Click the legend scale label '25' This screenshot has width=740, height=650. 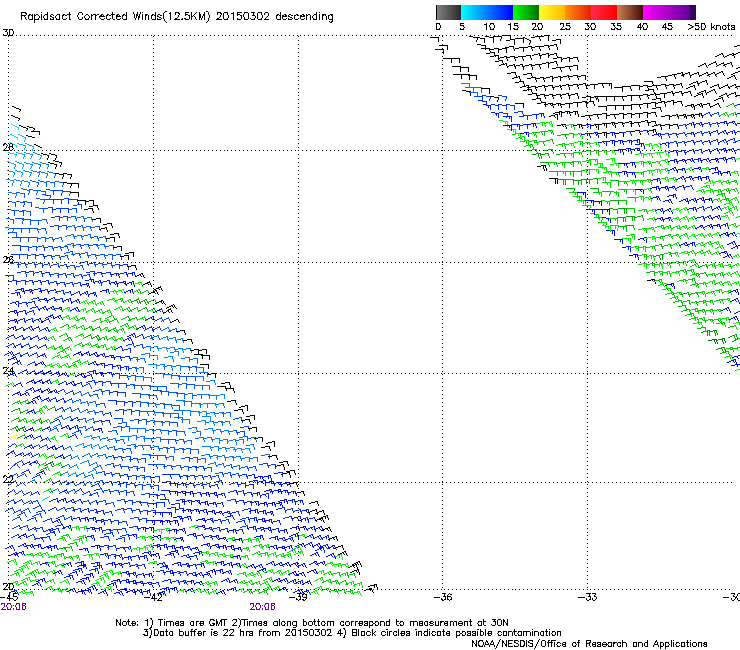(x=565, y=27)
